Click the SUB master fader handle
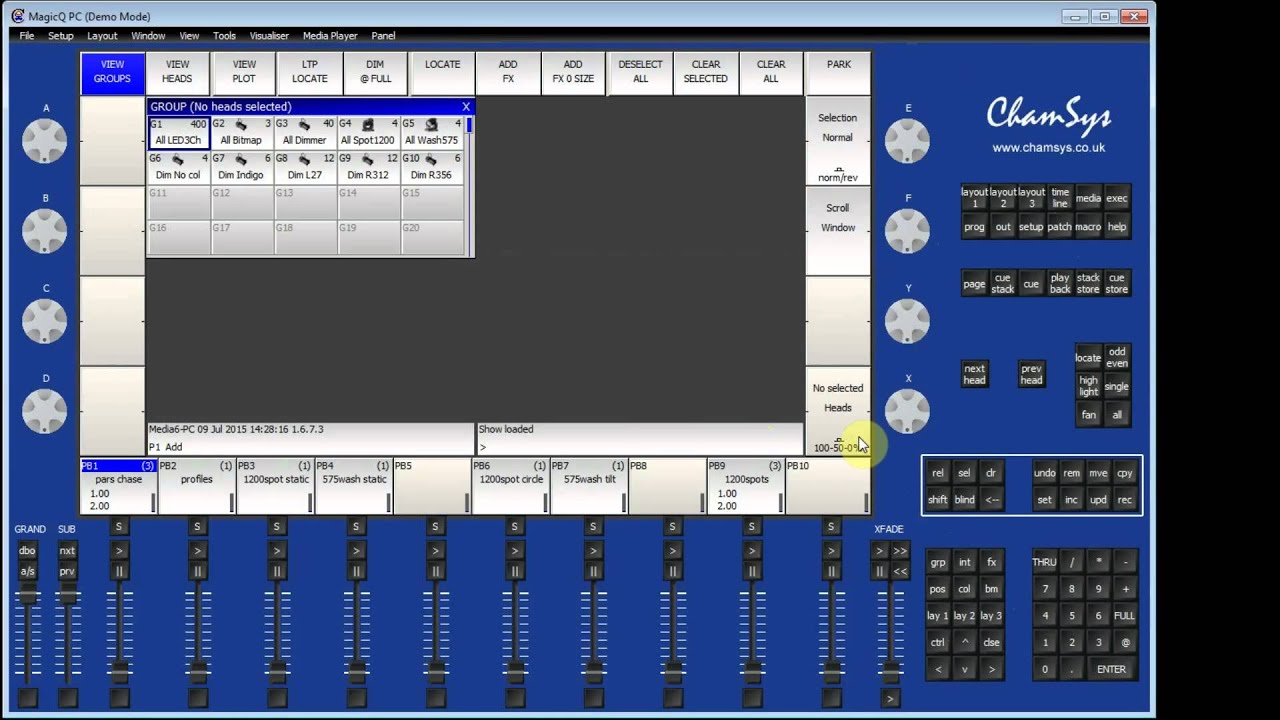Screen dimensions: 1280x720 (67, 597)
